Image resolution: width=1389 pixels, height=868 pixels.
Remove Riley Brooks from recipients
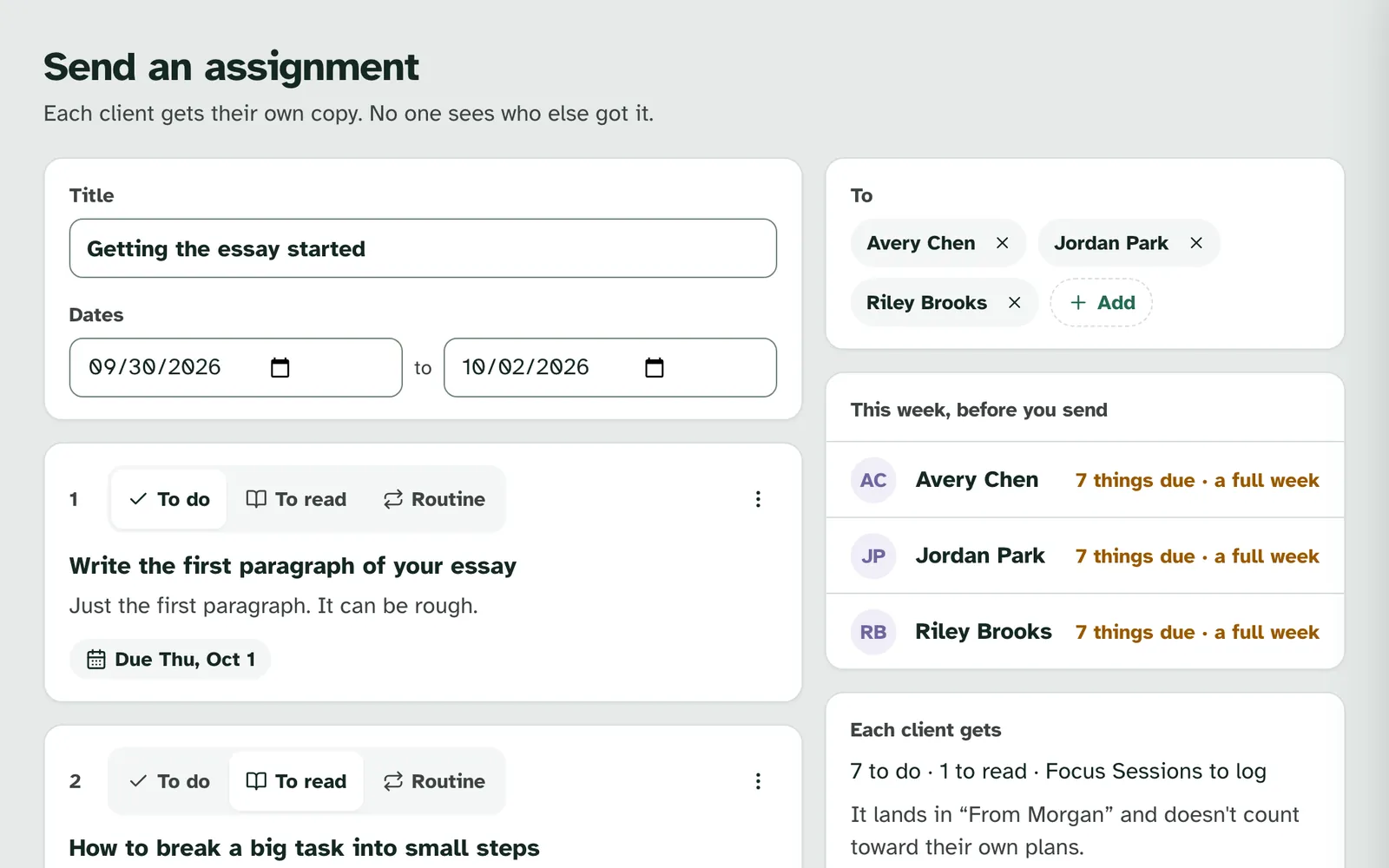(x=1014, y=302)
